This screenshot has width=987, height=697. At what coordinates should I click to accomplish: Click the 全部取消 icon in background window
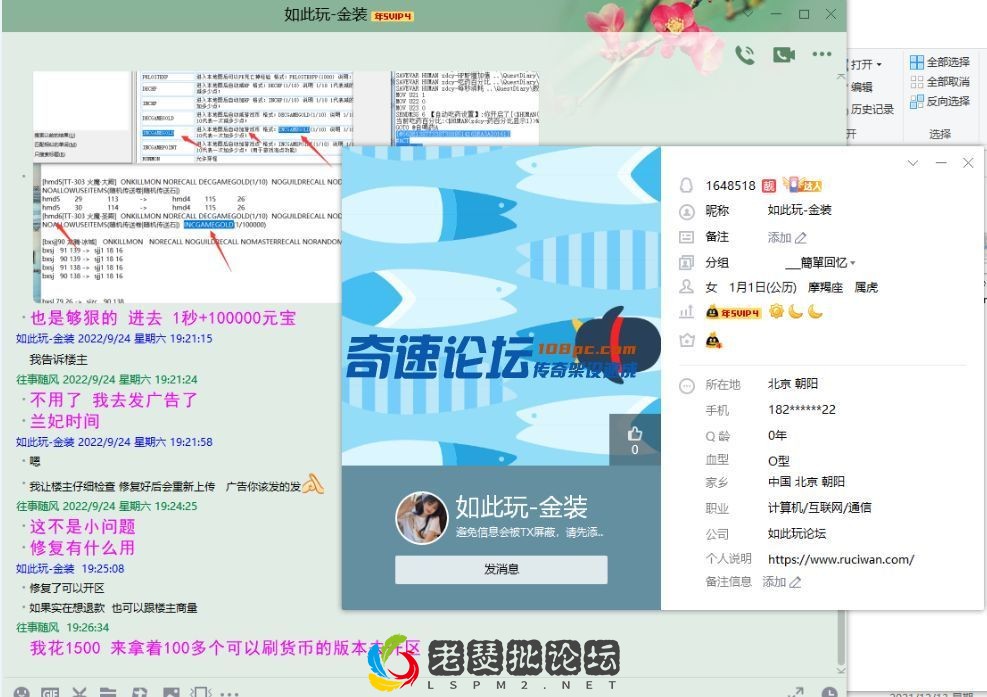(x=916, y=82)
